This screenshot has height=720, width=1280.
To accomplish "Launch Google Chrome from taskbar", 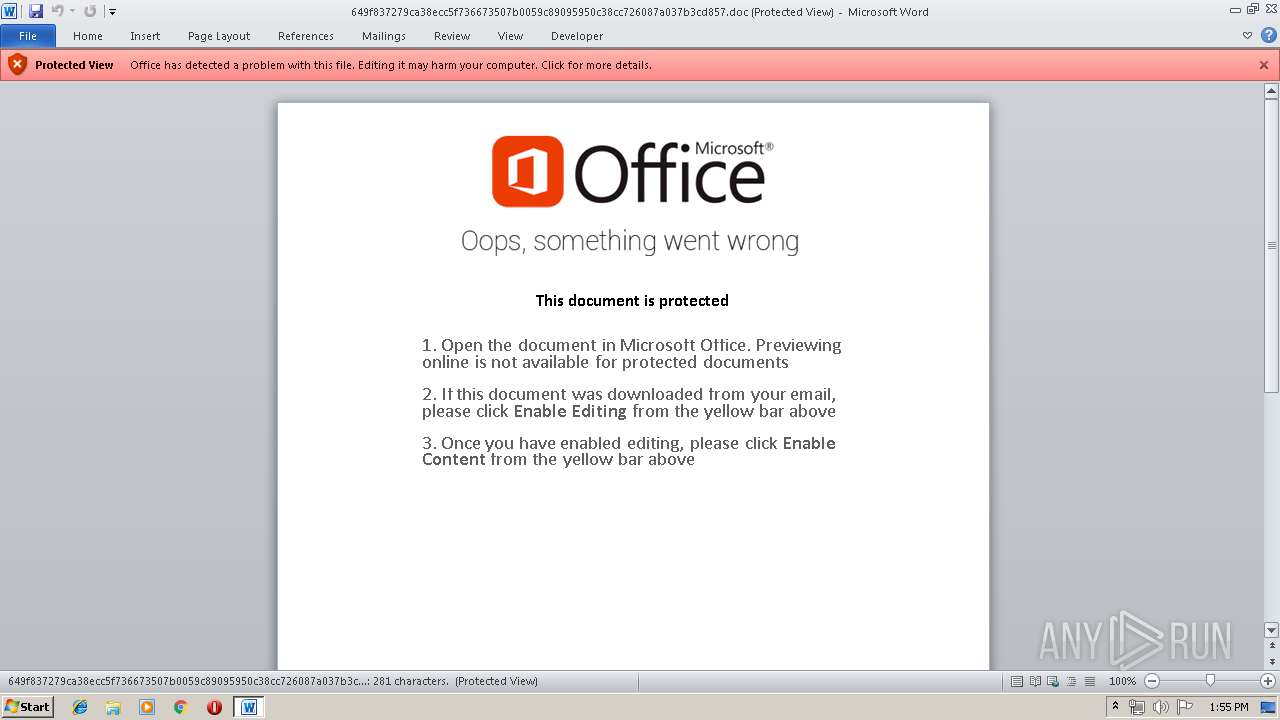I will [180, 707].
